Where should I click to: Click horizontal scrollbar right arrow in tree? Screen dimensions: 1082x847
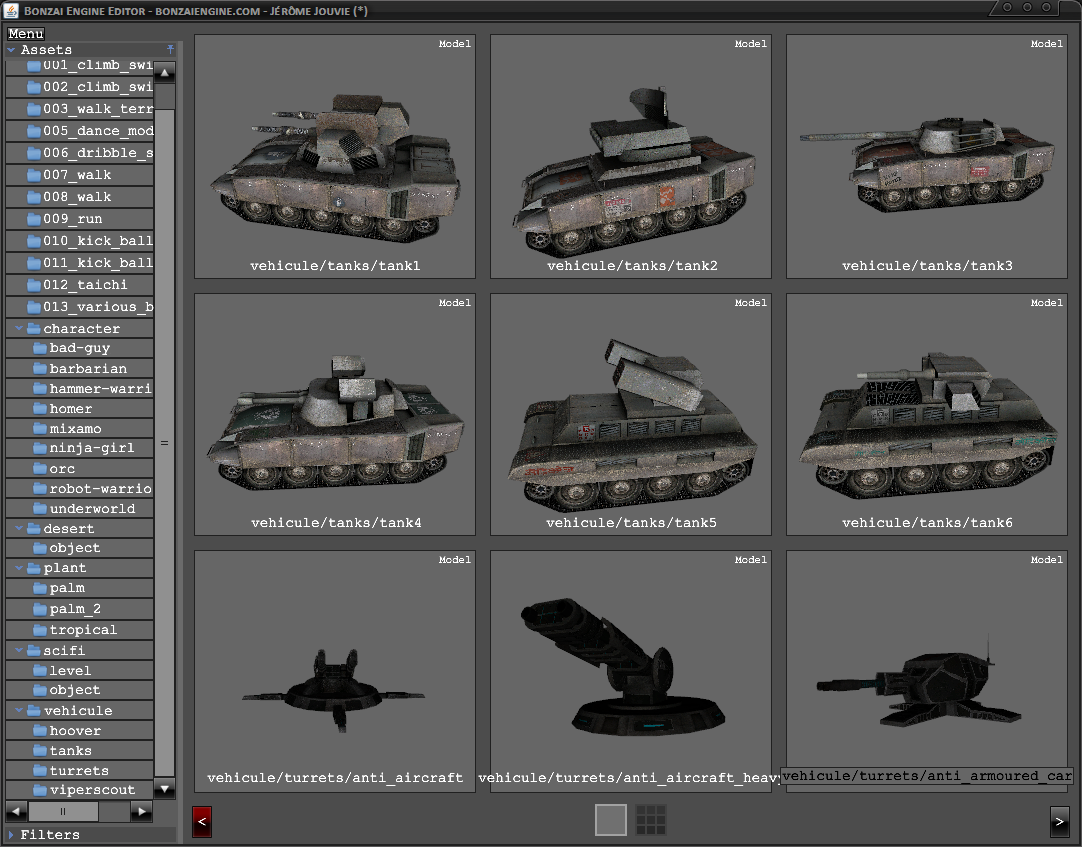141,811
